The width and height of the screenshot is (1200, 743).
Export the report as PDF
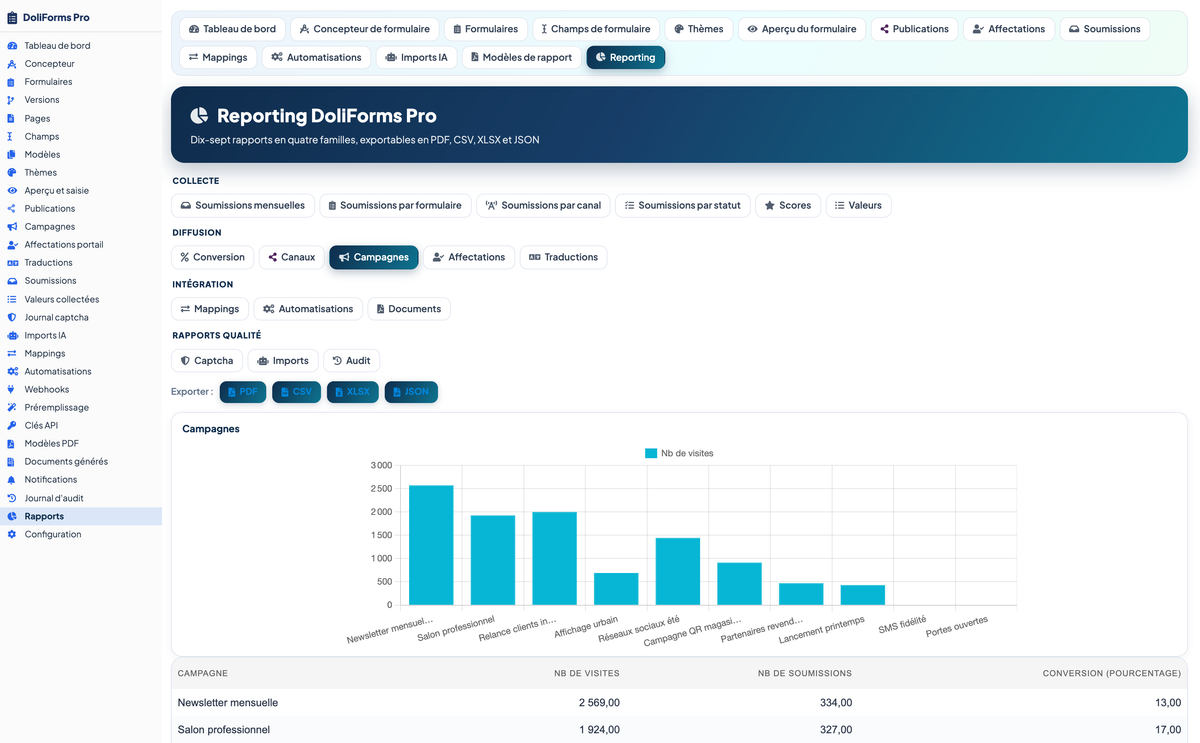click(243, 392)
